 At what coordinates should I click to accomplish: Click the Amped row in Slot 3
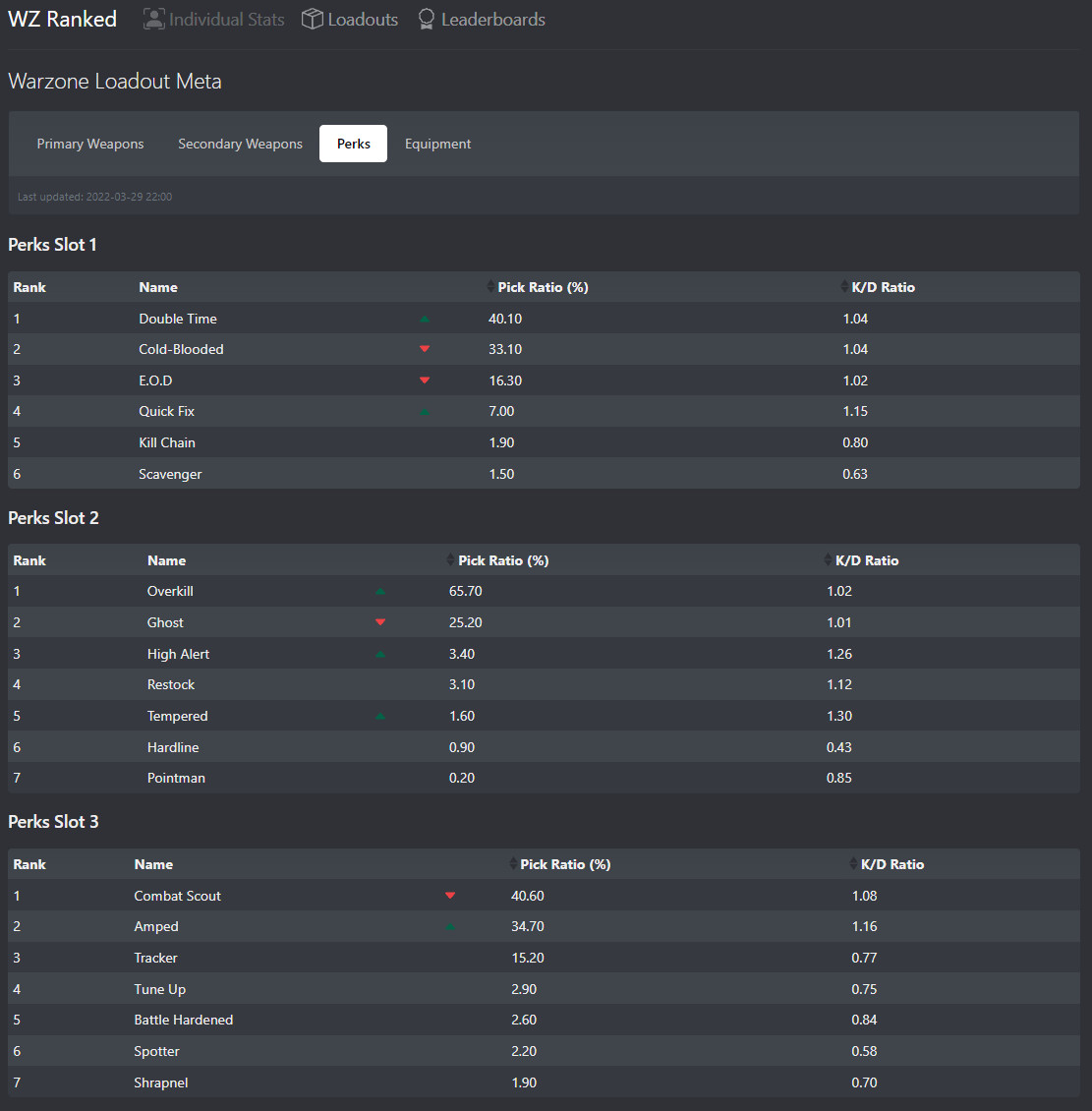tap(156, 926)
